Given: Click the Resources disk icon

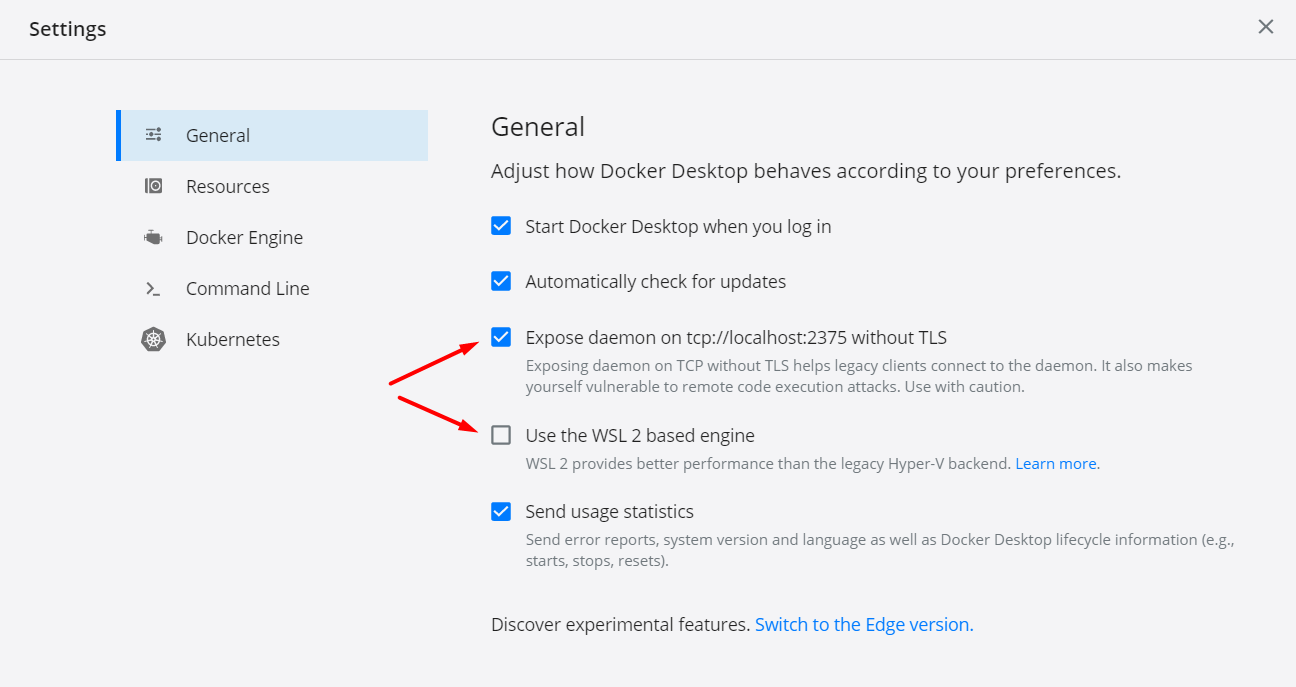Looking at the screenshot, I should click(x=153, y=186).
